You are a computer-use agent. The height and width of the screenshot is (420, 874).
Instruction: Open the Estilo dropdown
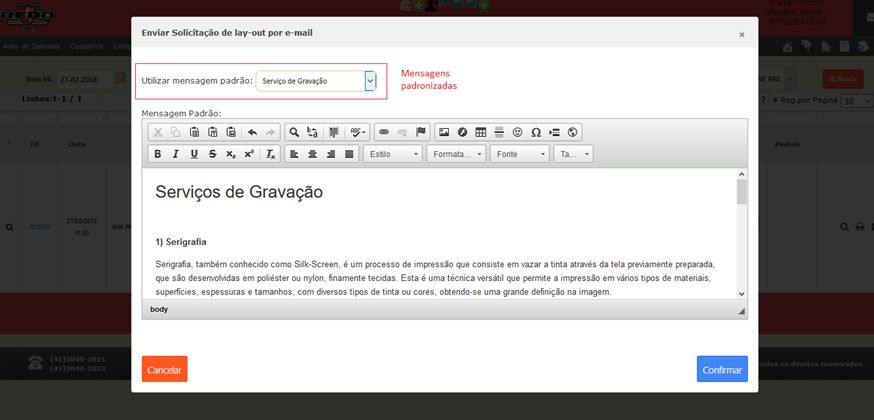393,154
